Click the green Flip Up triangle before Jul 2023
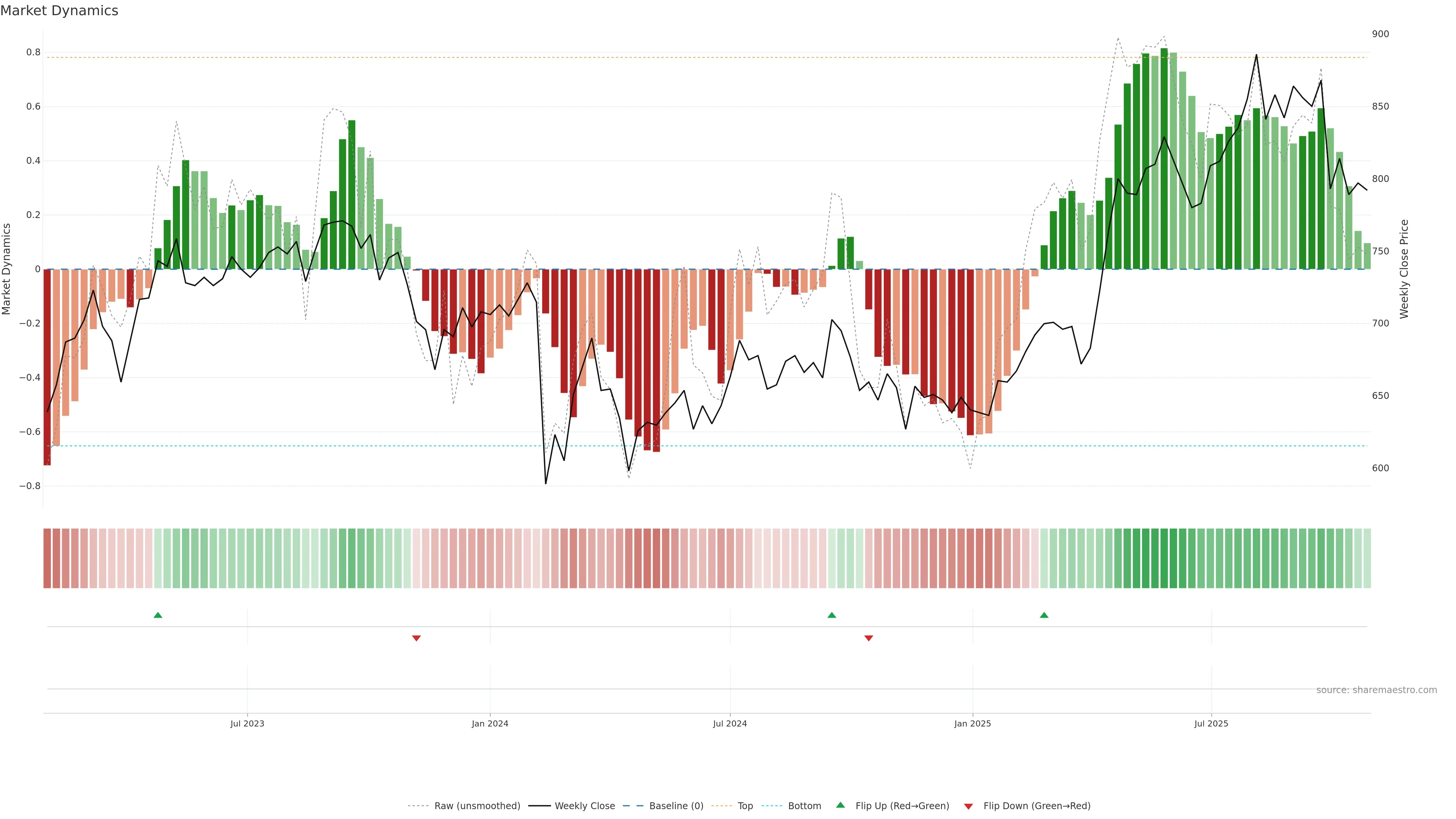 158,615
